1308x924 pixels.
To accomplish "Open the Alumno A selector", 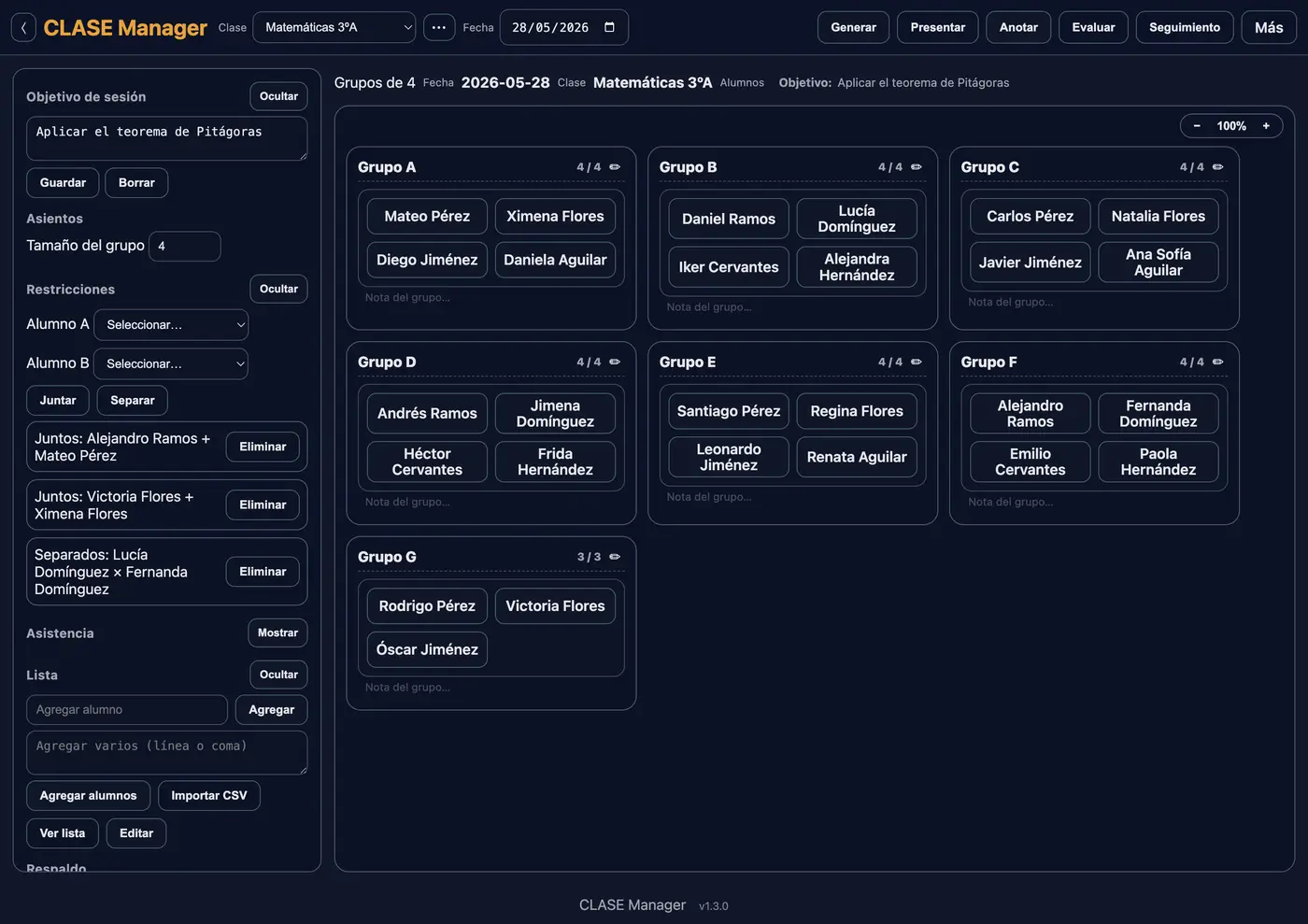I will coord(171,325).
